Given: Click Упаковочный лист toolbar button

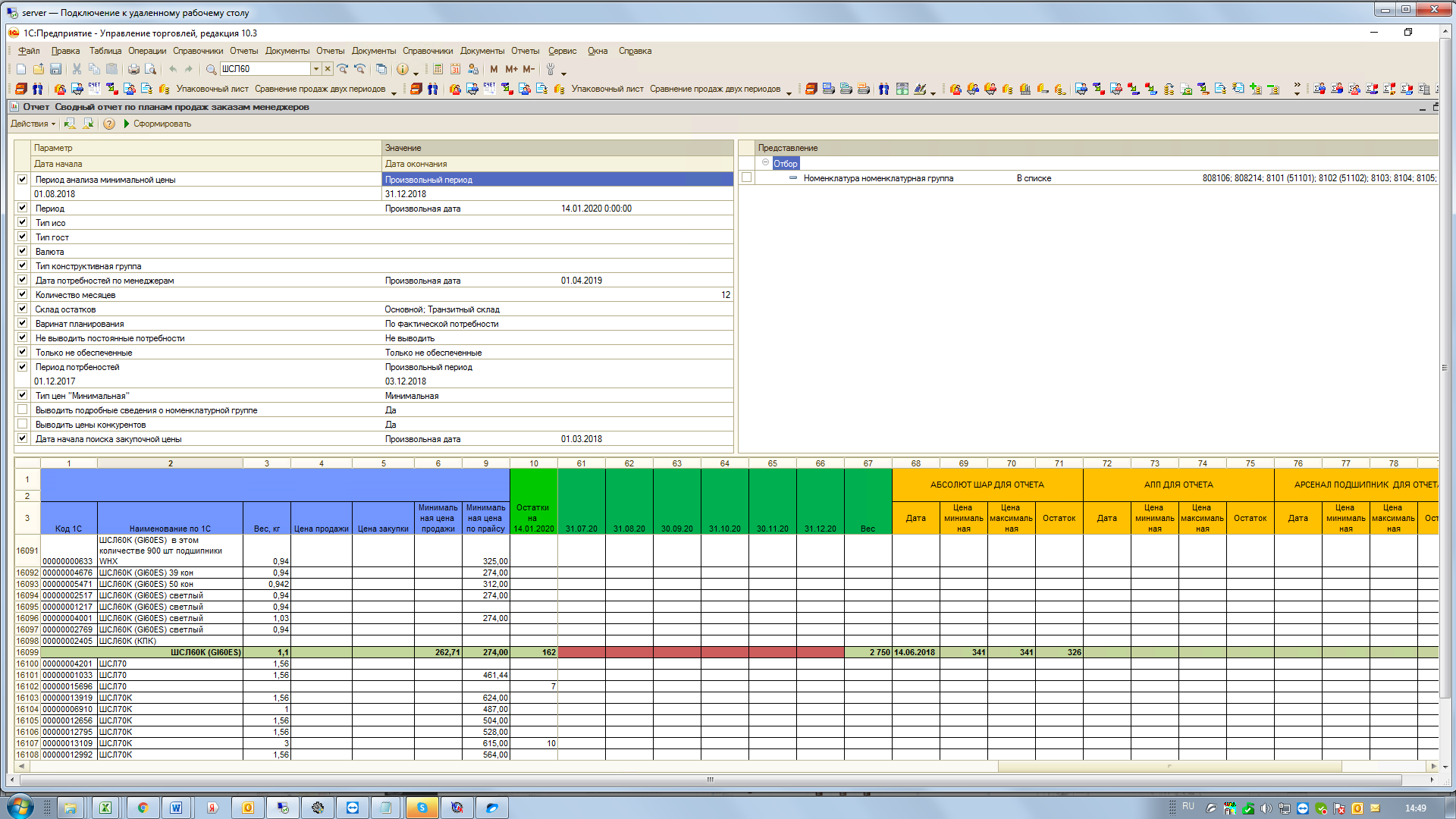Looking at the screenshot, I should (x=212, y=89).
